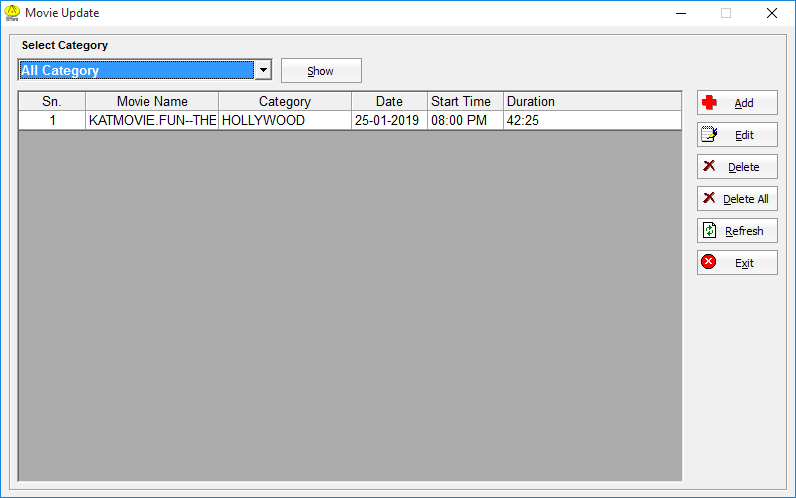The image size is (796, 498).
Task: Open the category dropdown arrow
Action: pyautogui.click(x=263, y=70)
